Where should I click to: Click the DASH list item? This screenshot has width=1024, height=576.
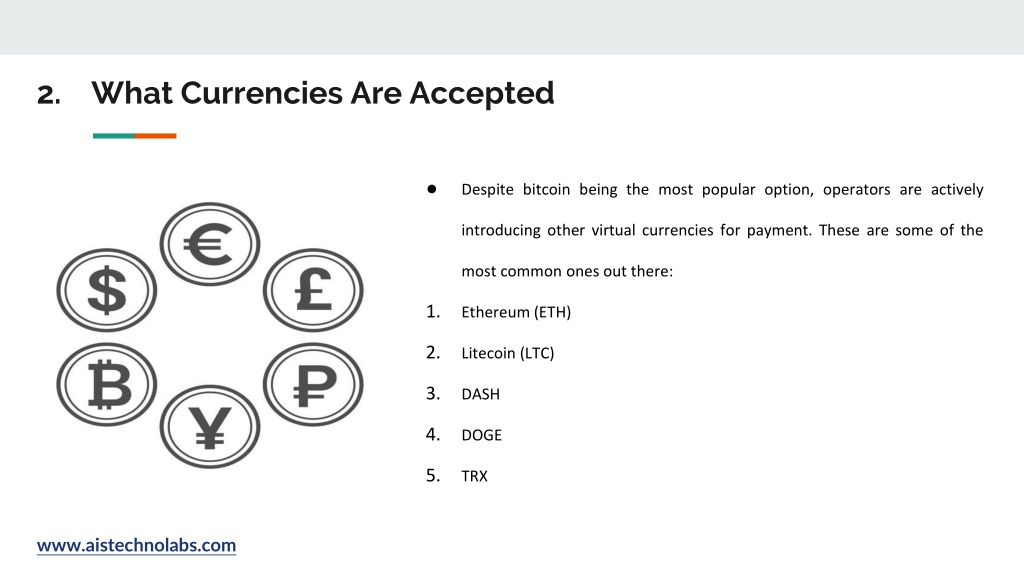(x=481, y=394)
